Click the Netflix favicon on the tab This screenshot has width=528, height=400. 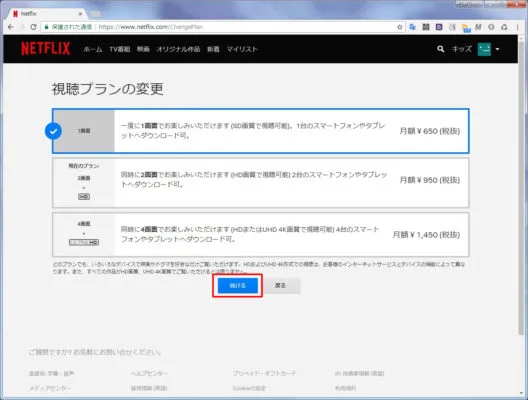[x=15, y=14]
